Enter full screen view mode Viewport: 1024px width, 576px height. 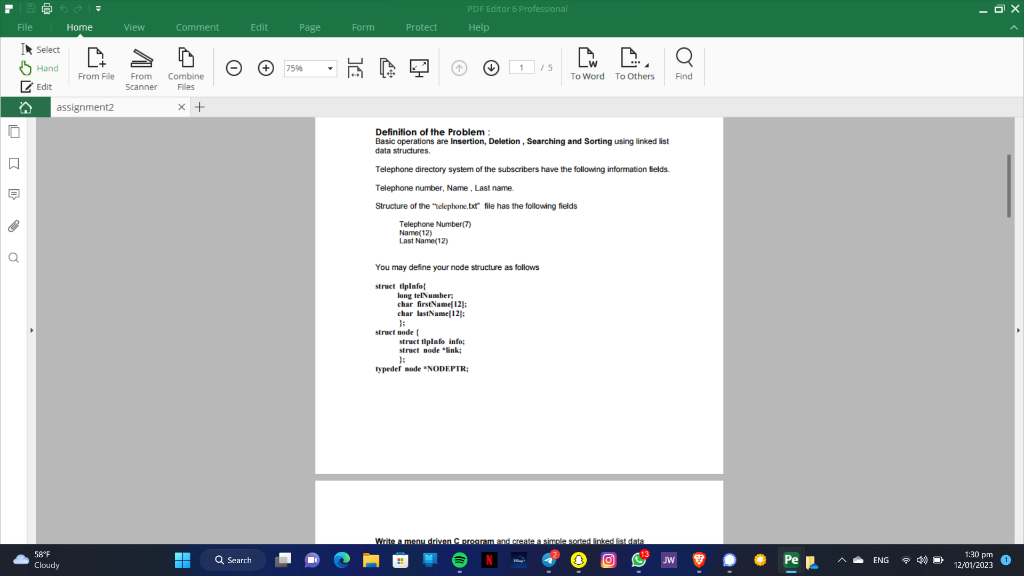[x=419, y=68]
